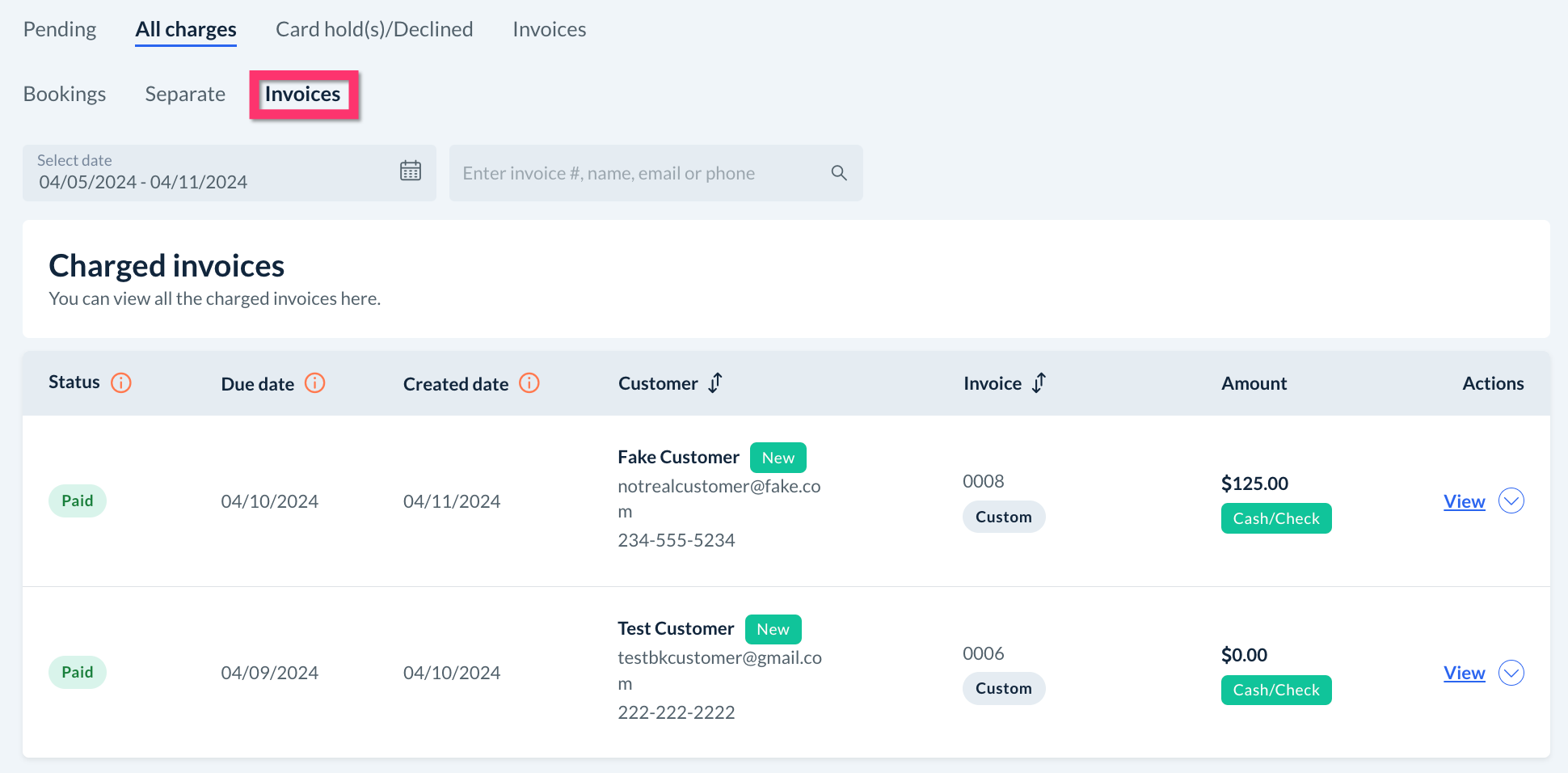Open the top-level Invoices tab
The height and width of the screenshot is (773, 1568).
pos(549,30)
